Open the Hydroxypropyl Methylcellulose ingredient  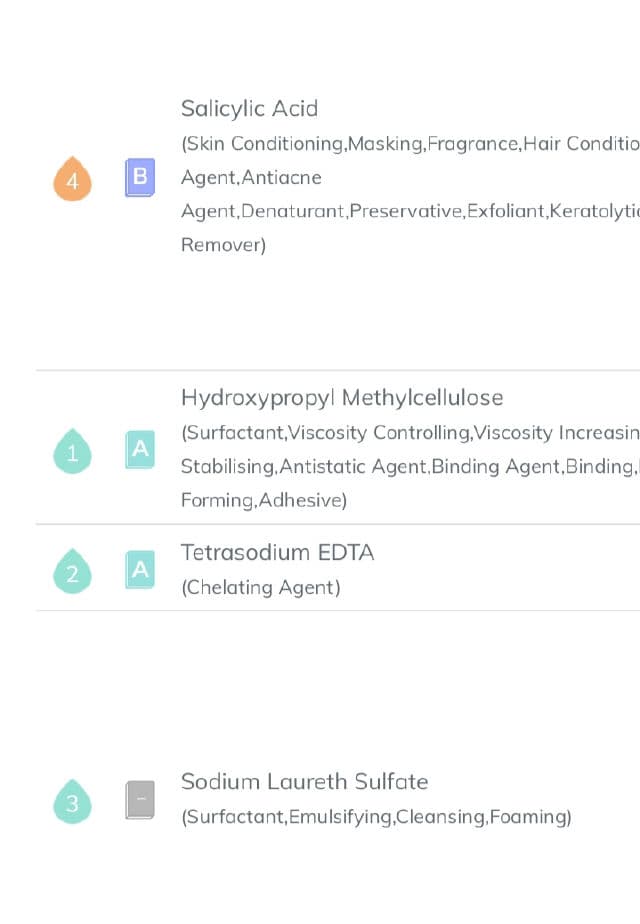click(x=341, y=398)
